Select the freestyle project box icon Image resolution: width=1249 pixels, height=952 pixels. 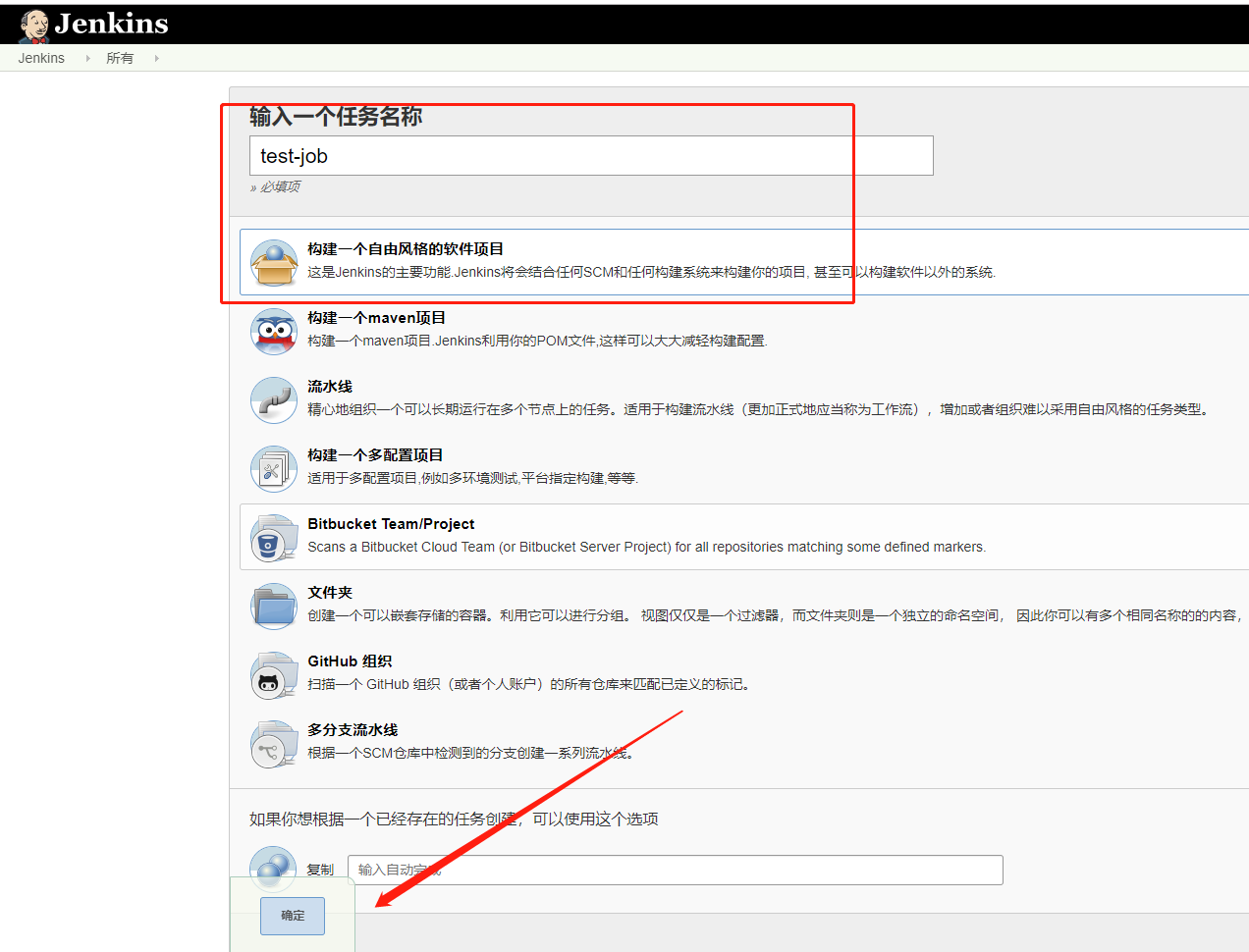[x=274, y=262]
